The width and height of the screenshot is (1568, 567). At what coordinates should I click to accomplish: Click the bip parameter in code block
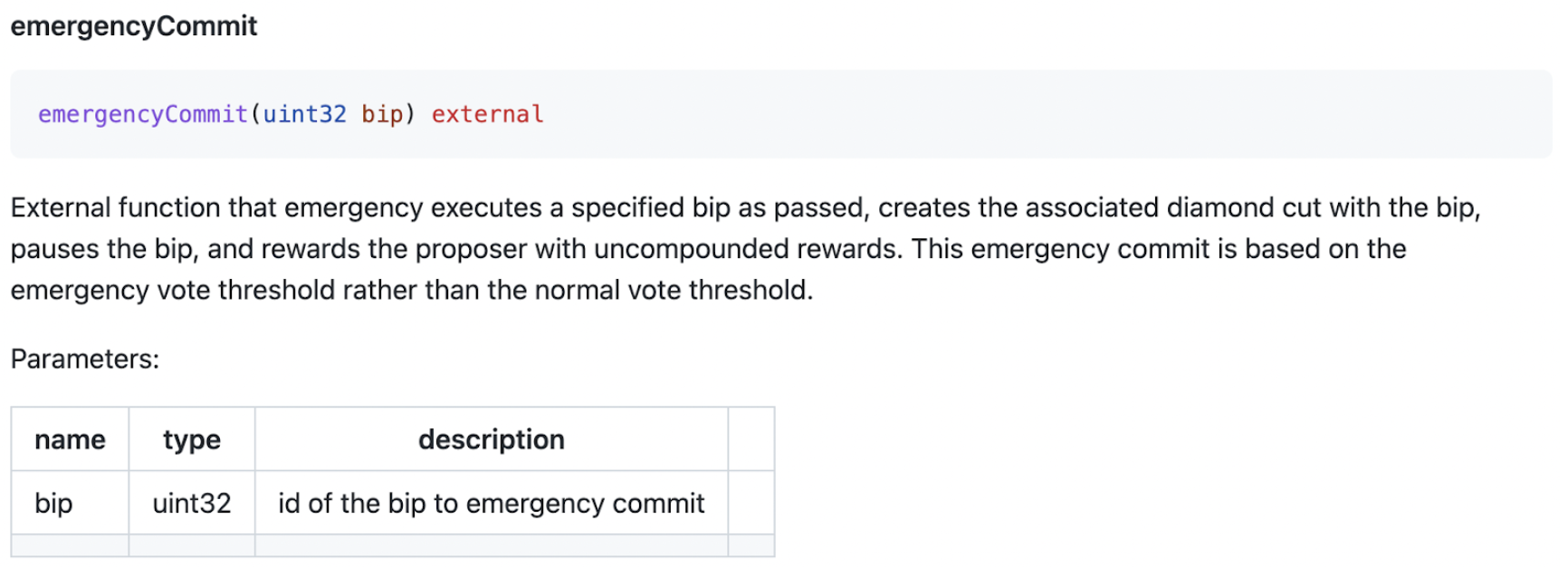tap(381, 114)
